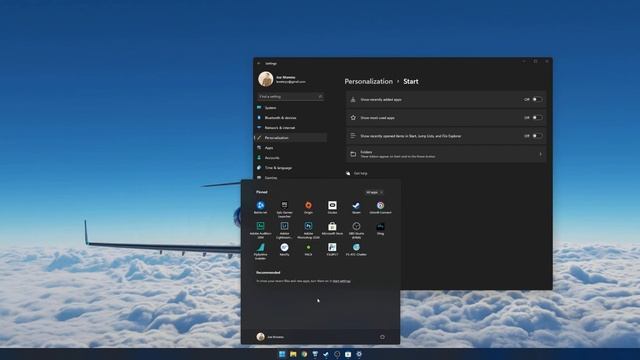Open Ubisoft Connect pinned app

pos(380,207)
